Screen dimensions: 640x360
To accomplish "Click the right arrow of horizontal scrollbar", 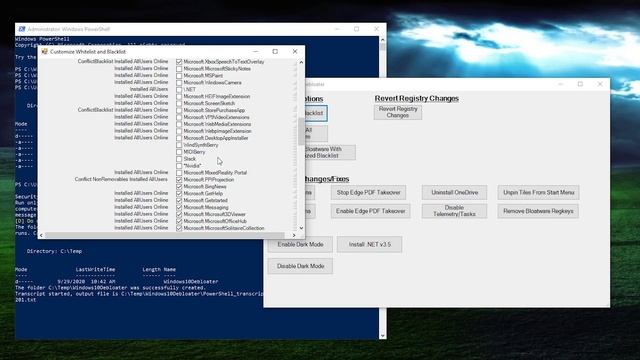I will 294,235.
